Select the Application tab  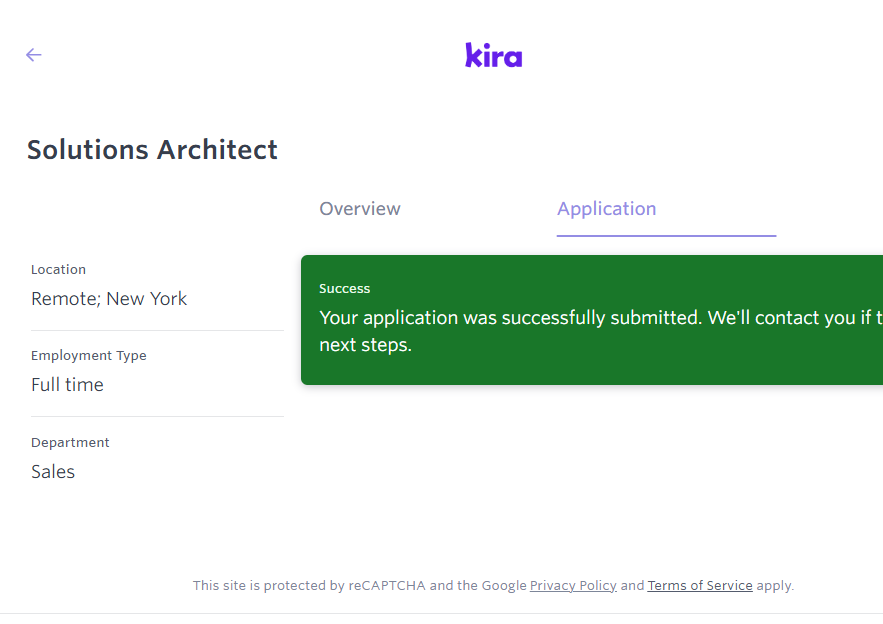606,209
